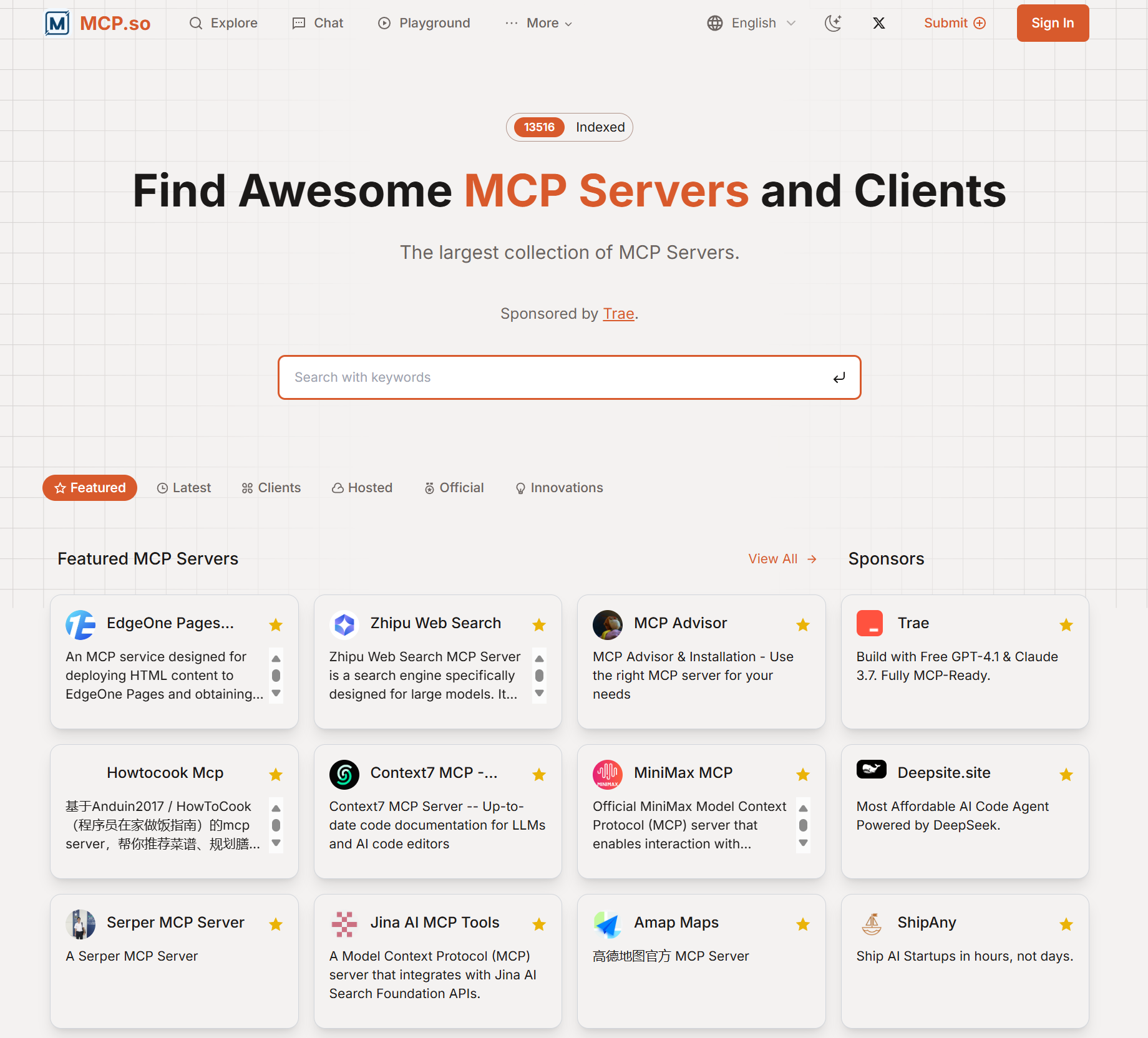This screenshot has width=1148, height=1038.
Task: Toggle dark mode moon icon
Action: (x=833, y=23)
